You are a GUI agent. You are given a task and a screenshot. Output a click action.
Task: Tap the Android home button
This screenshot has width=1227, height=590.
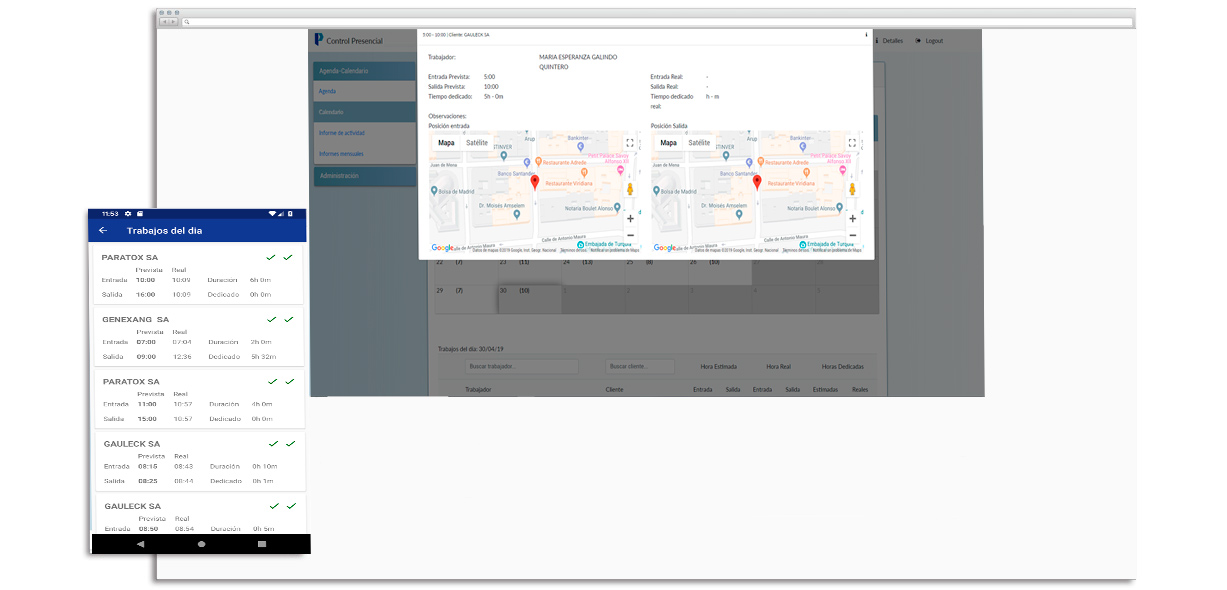click(x=201, y=544)
